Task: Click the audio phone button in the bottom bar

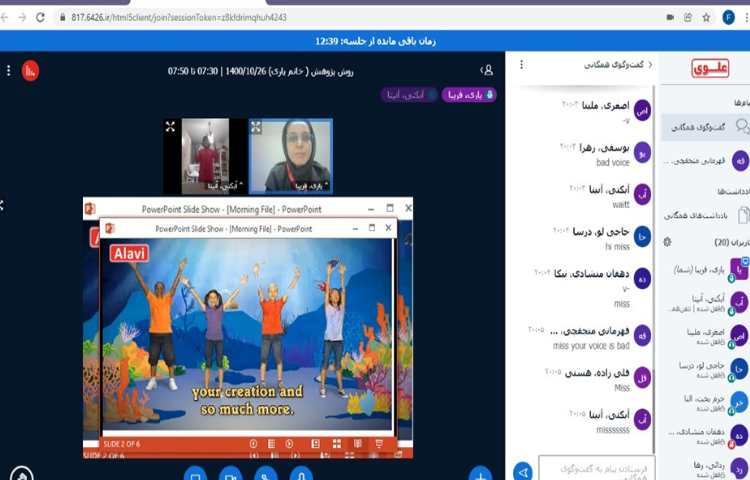Action: pos(266,474)
